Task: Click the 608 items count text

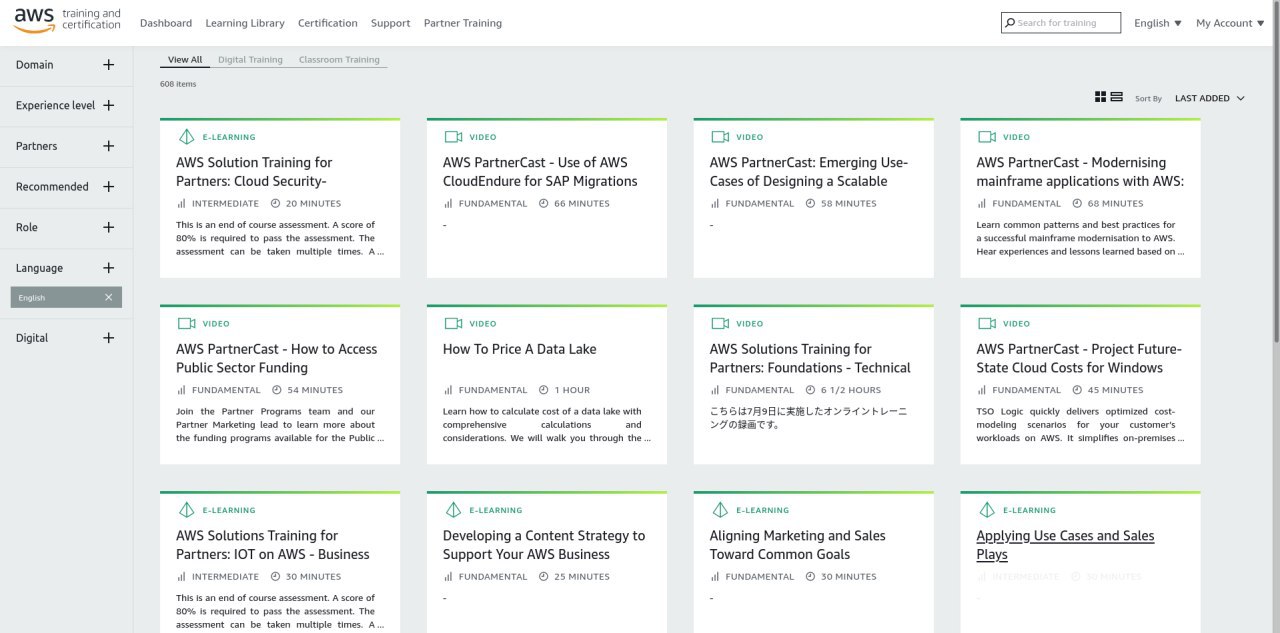Action: (178, 84)
